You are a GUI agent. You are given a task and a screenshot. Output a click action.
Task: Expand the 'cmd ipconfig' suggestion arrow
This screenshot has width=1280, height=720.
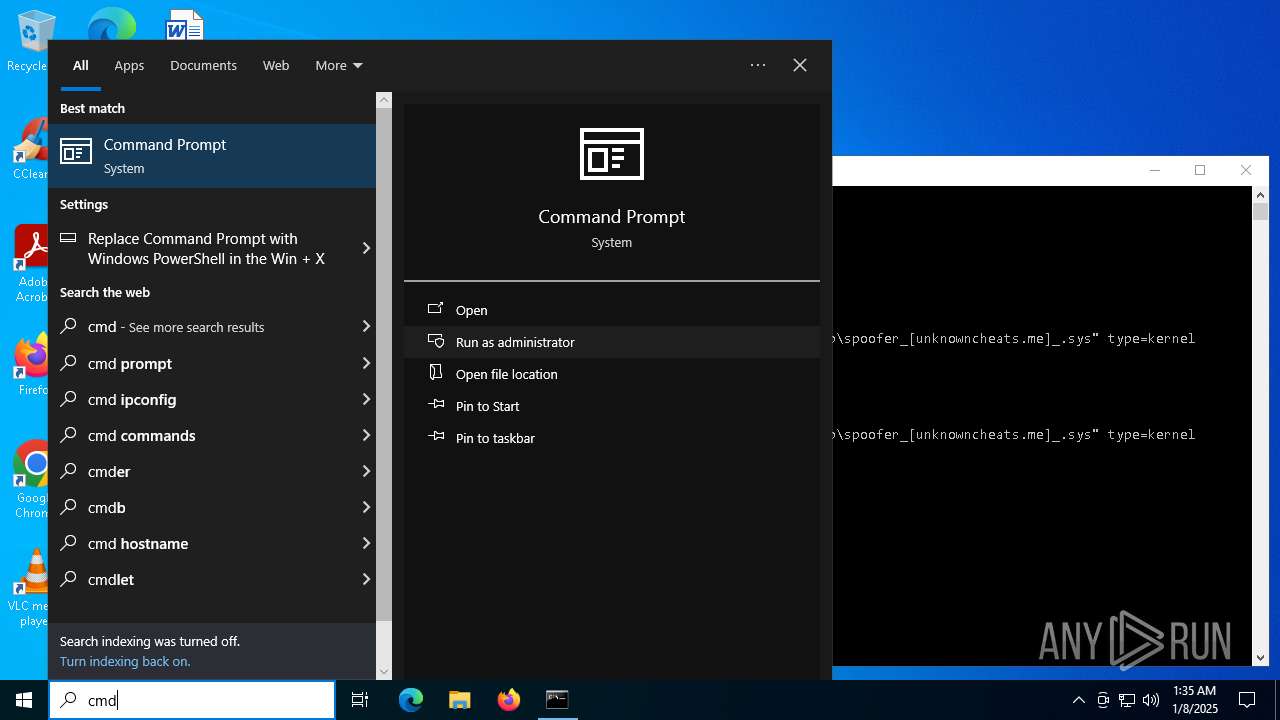coord(366,399)
